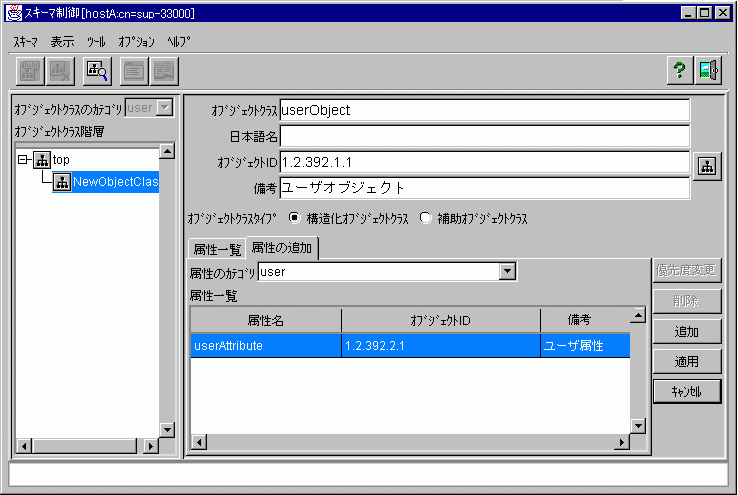Click the 備考 column header
The image size is (738, 495).
point(586,320)
